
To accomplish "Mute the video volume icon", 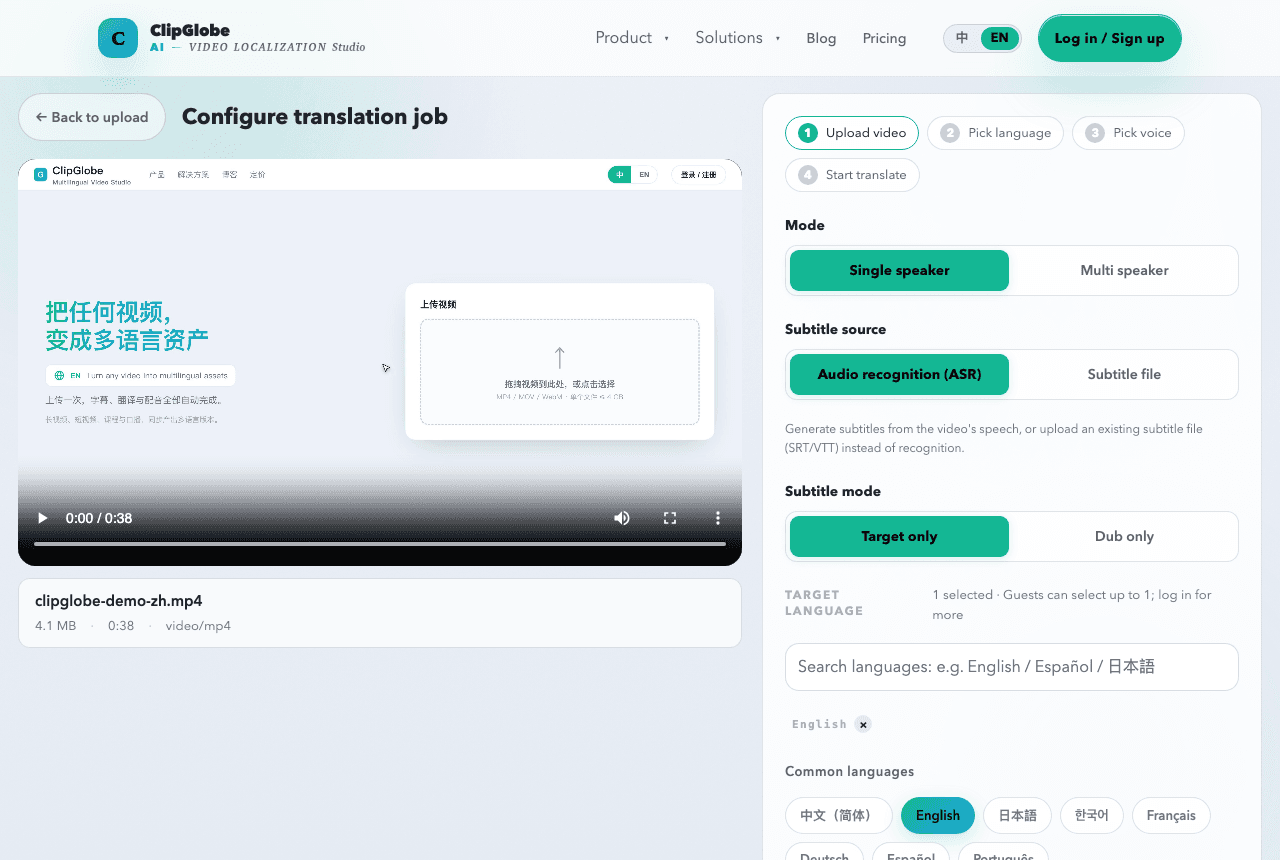I will coord(622,518).
